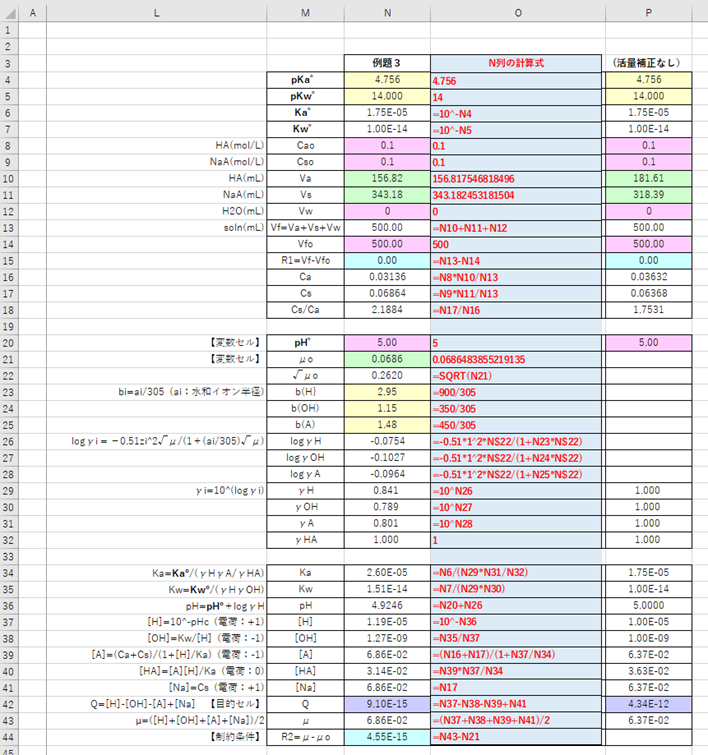Click cell -0.0964
Image resolution: width=708 pixels, height=755 pixels.
387,474
